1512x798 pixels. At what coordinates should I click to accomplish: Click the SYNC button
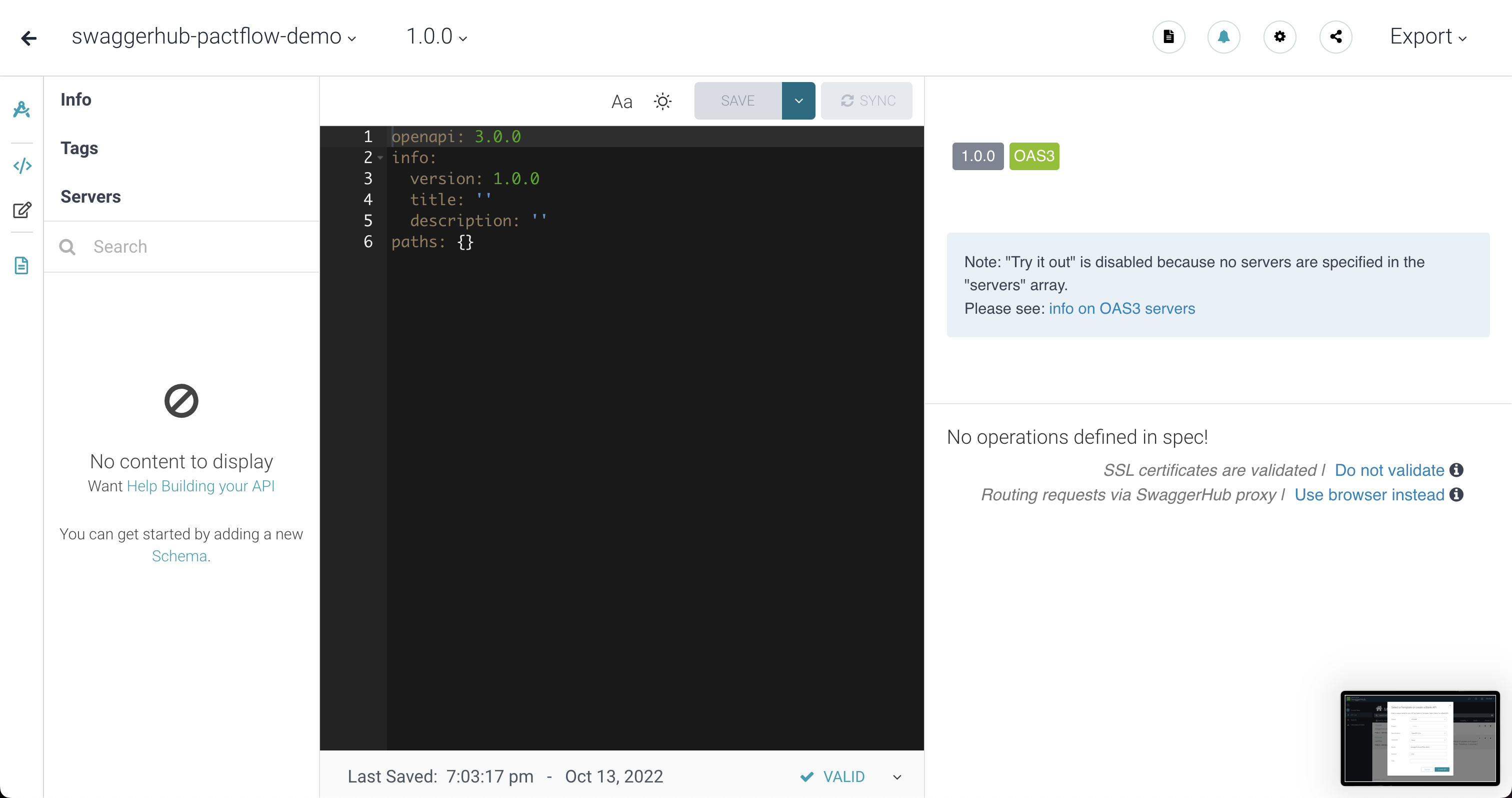coord(867,100)
